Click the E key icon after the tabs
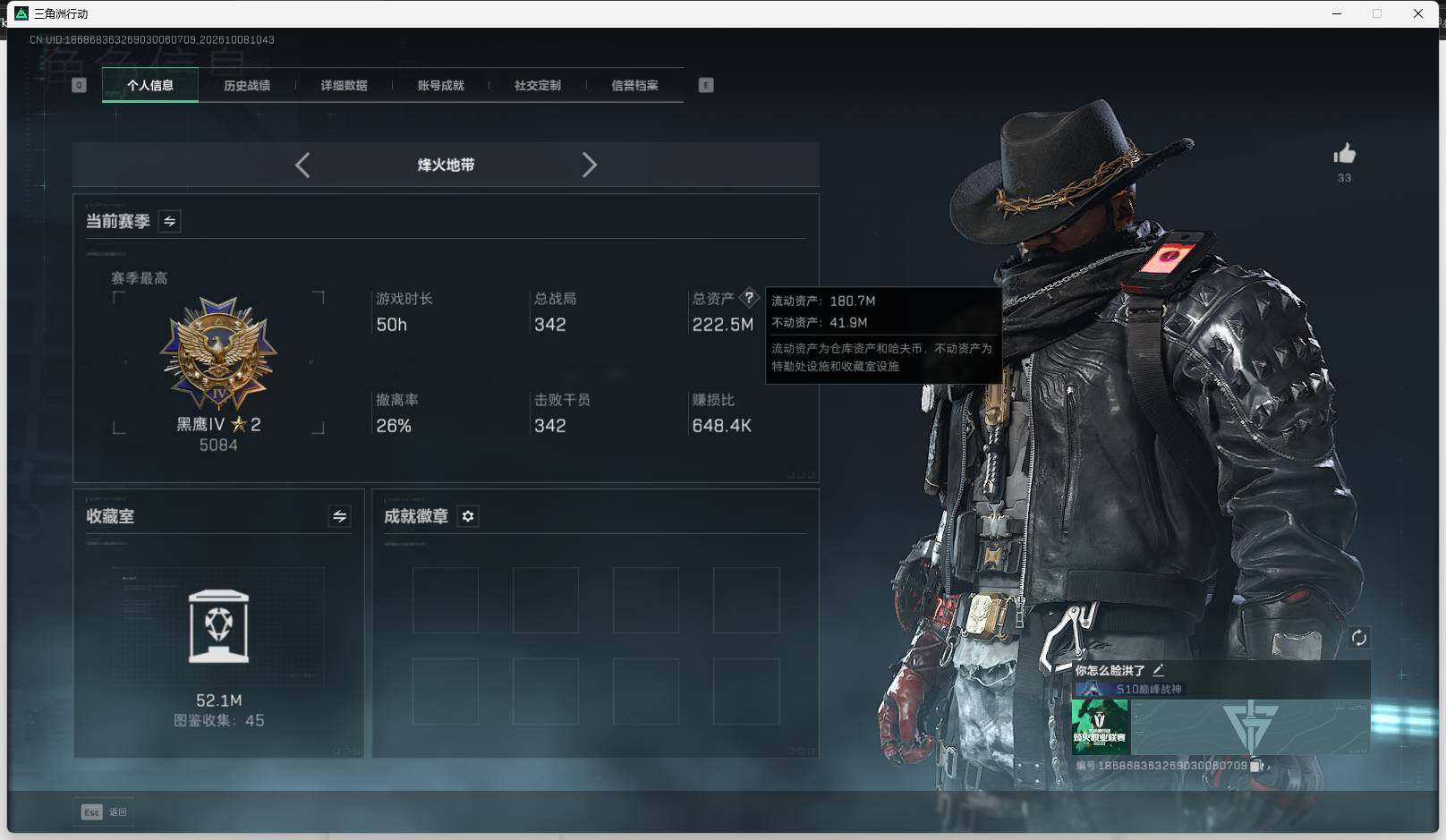 706,85
